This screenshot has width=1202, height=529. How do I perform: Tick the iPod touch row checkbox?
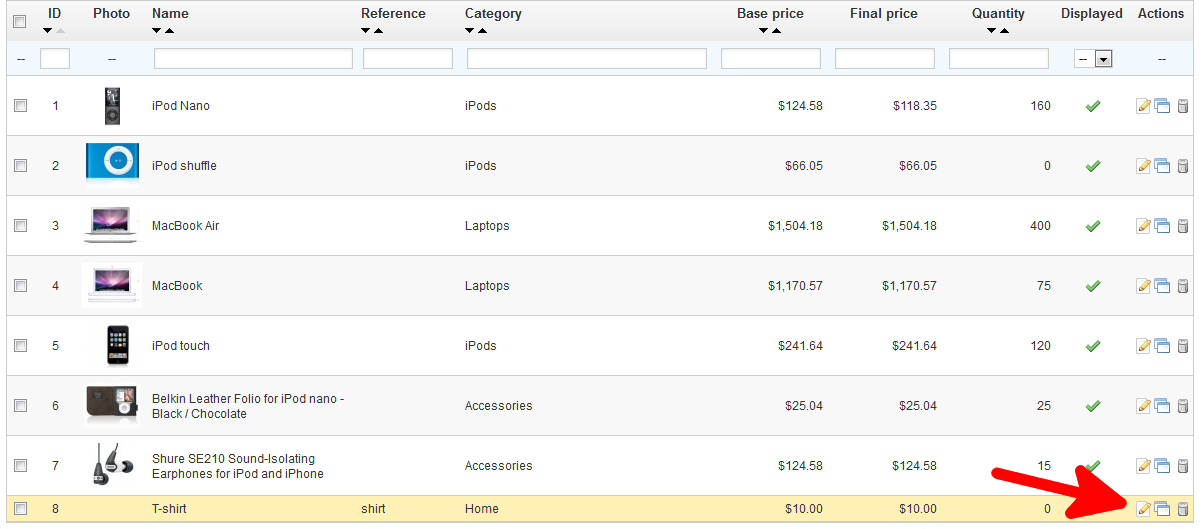coord(20,346)
